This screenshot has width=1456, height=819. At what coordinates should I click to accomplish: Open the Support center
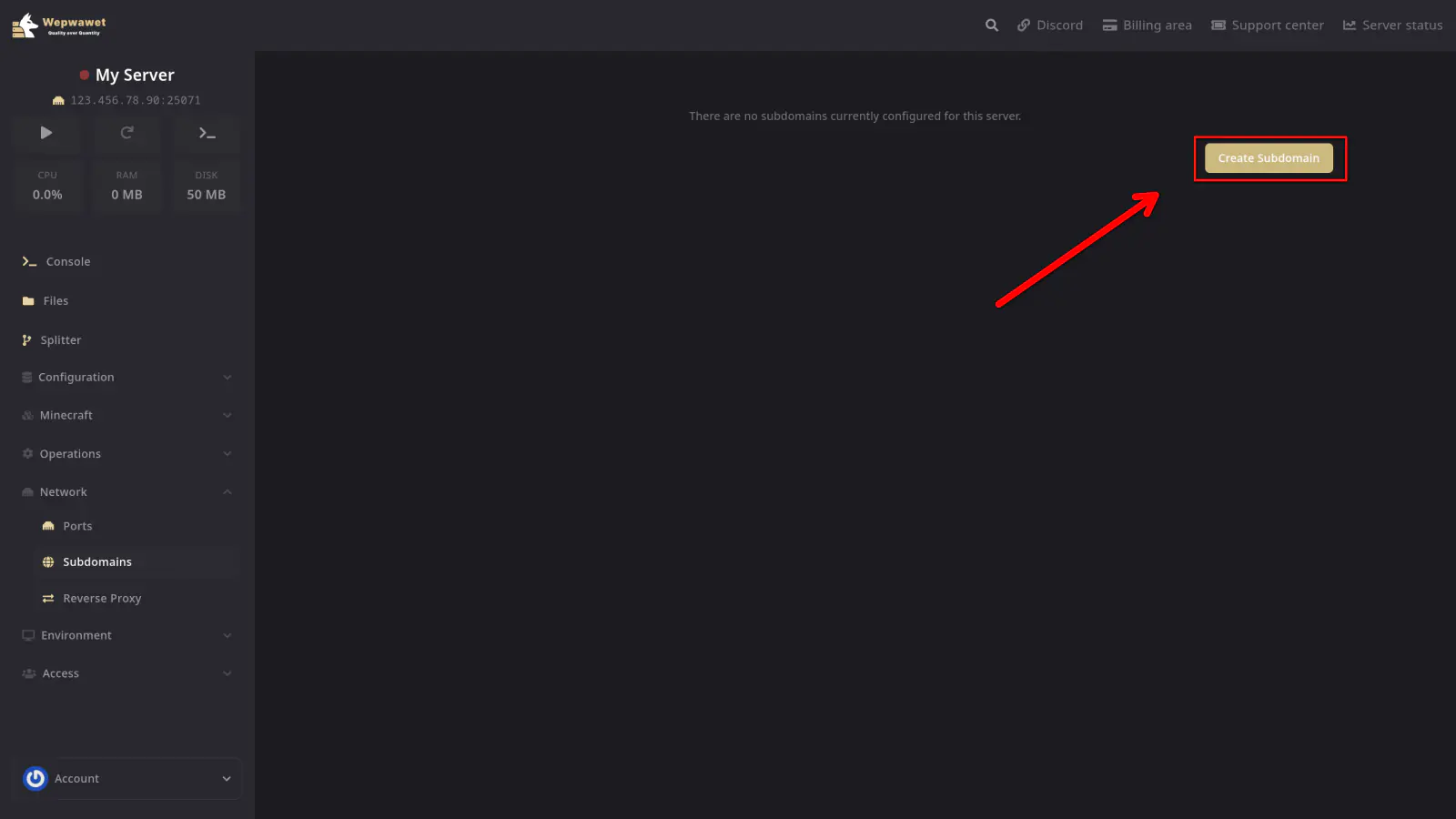click(x=1267, y=25)
